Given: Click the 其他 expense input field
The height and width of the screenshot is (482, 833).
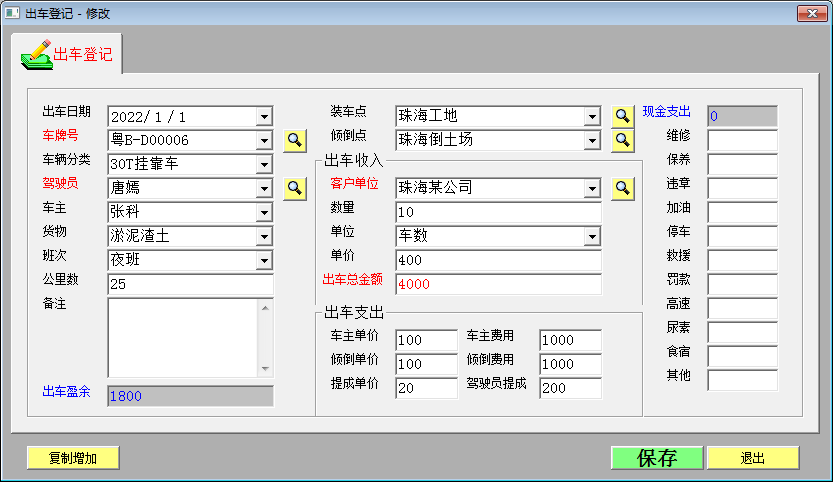Looking at the screenshot, I should coord(742,380).
